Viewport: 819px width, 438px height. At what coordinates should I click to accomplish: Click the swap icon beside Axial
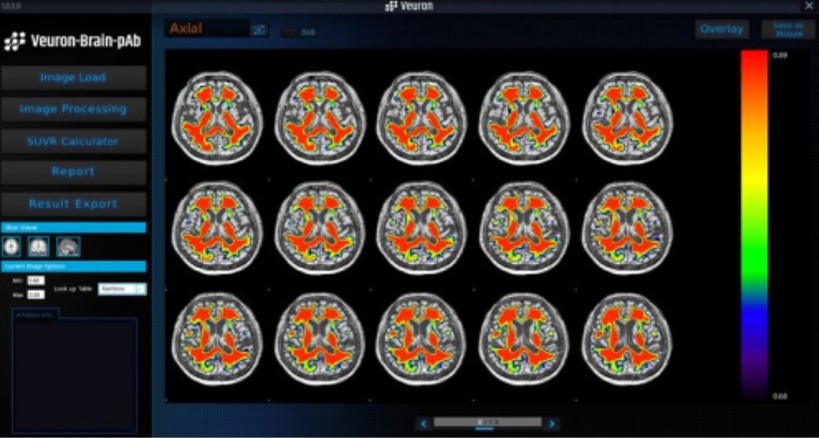tap(260, 30)
